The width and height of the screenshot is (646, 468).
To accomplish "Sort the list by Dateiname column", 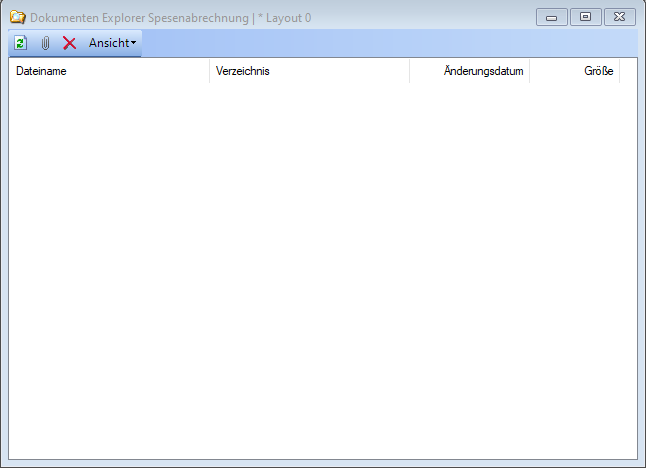I will coord(108,71).
